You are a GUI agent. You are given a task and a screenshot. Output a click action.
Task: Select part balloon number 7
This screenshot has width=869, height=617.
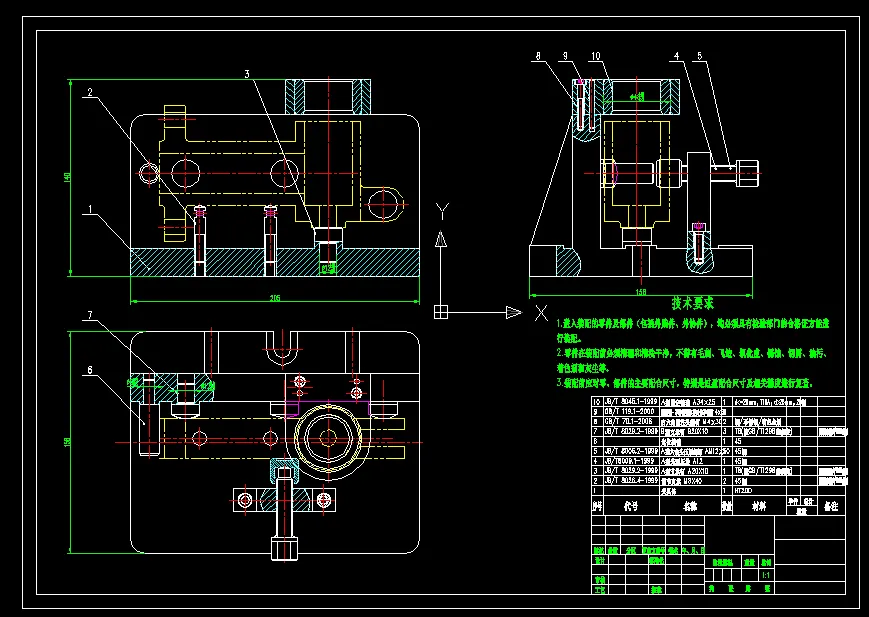click(90, 315)
